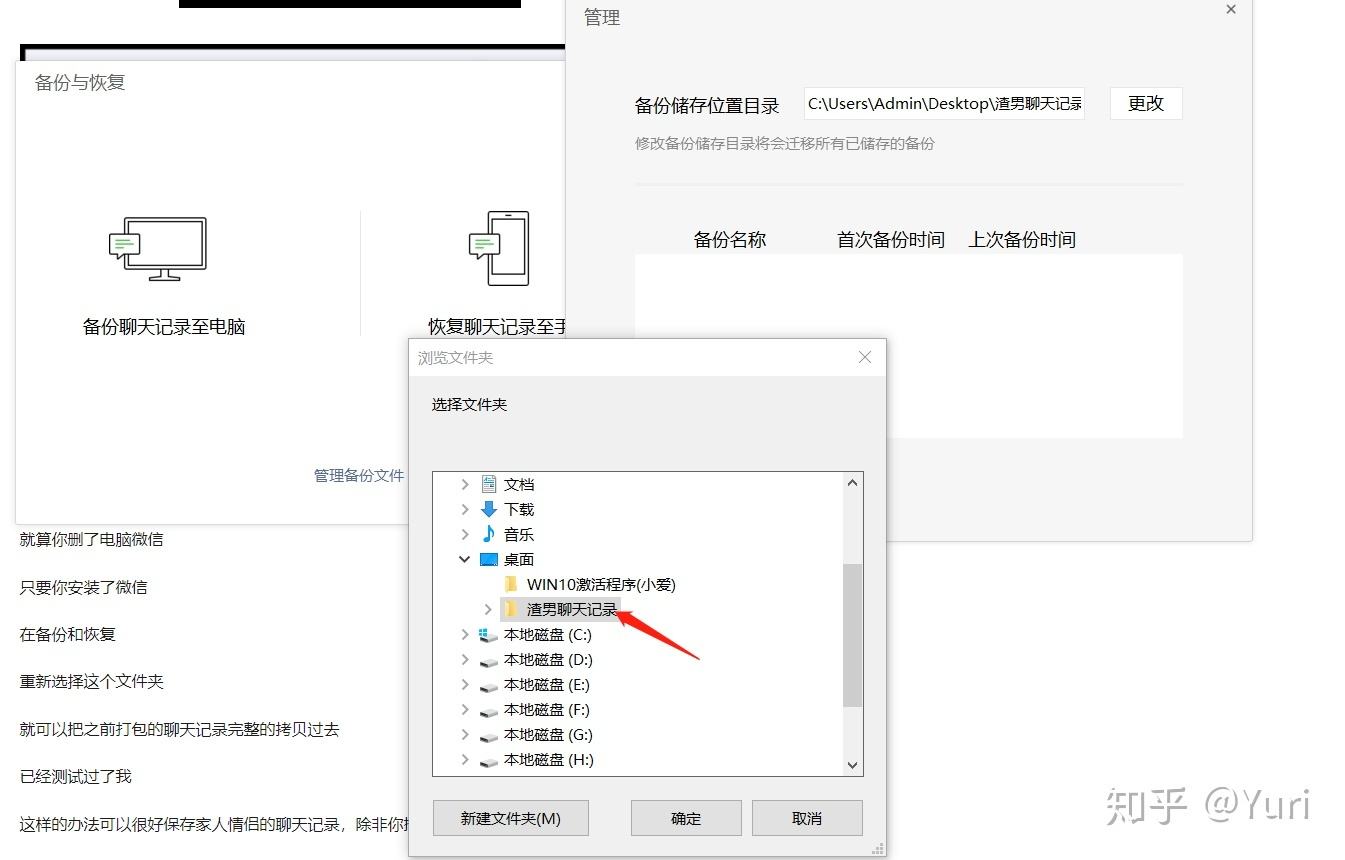
Task: Select the 渣男聊天记录 folder name
Action: [572, 609]
